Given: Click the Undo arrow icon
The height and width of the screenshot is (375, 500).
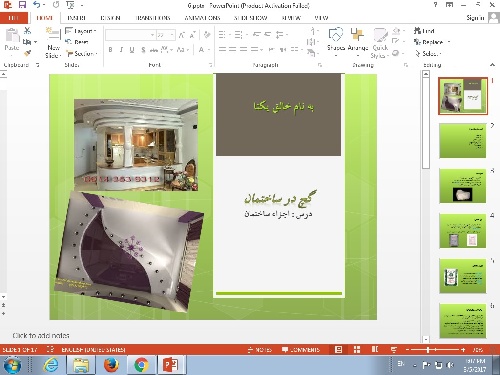Looking at the screenshot, I should click(37, 5).
